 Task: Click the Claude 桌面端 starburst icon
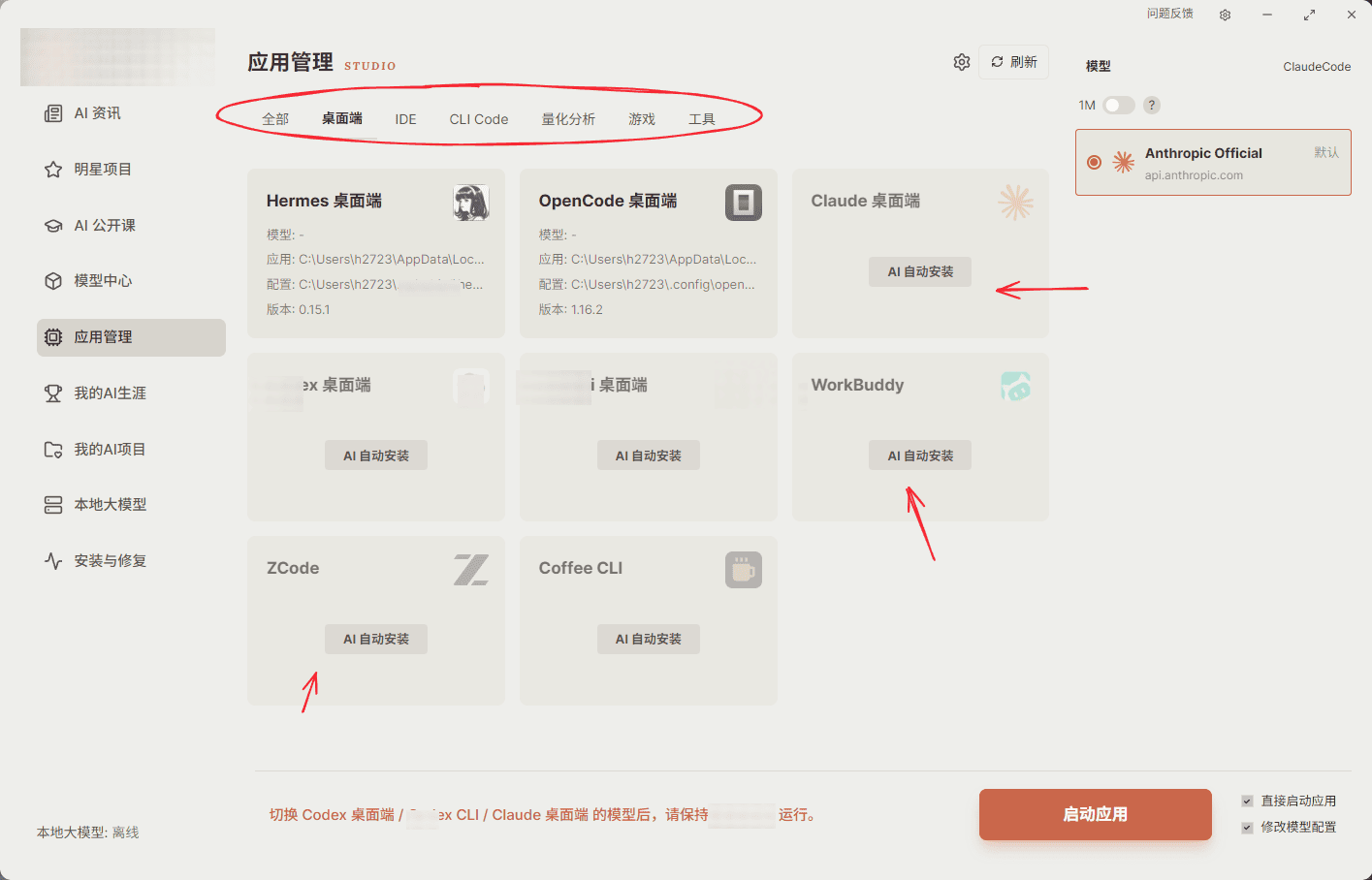(x=1016, y=203)
